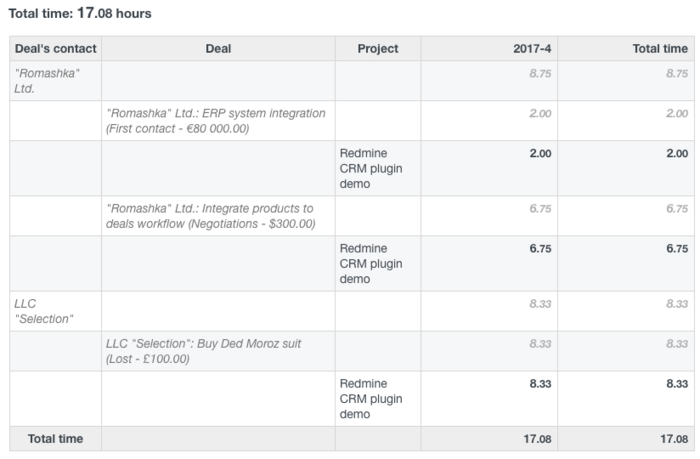Open the ERP system integration deal
Viewport: 700px width, 459px height.
pyautogui.click(x=215, y=120)
